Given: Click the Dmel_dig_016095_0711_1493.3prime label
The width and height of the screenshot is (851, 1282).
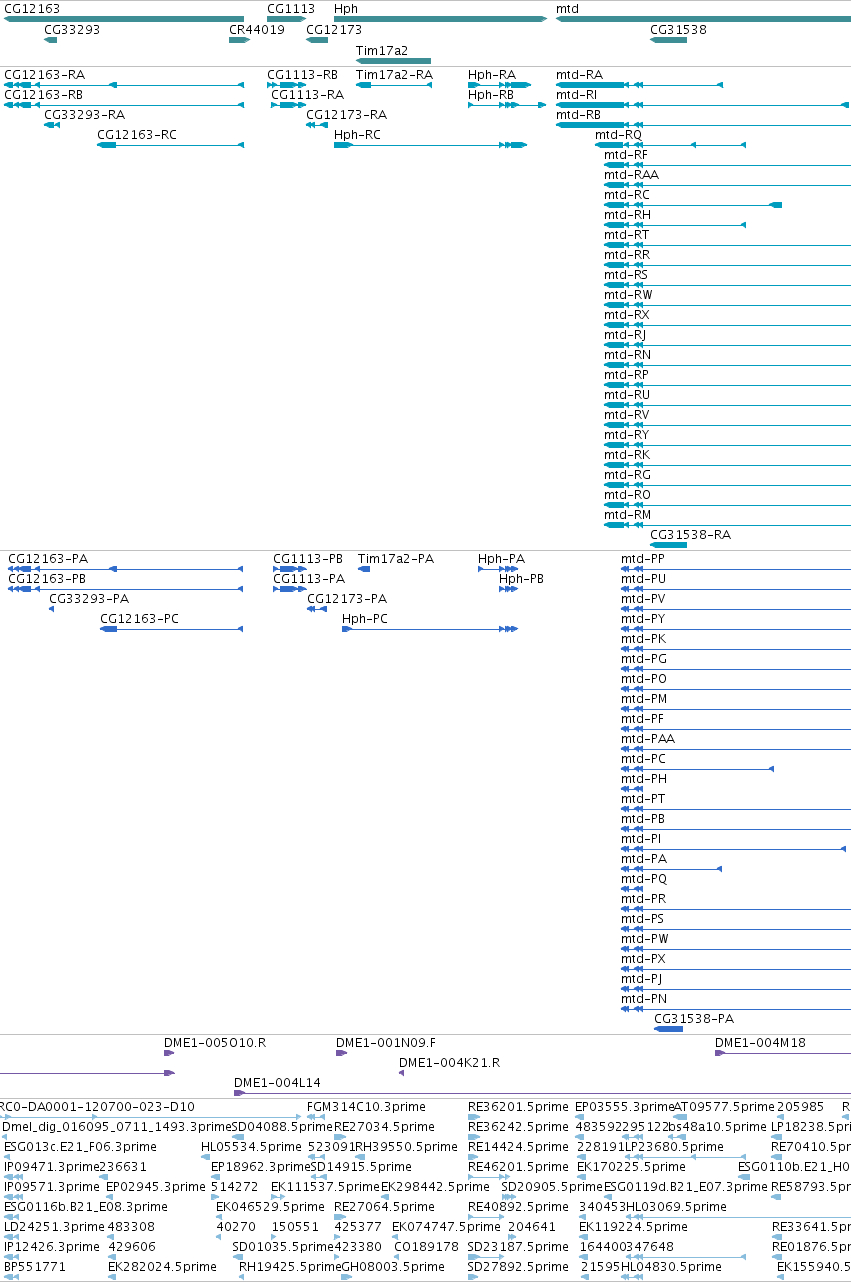Looking at the screenshot, I should pyautogui.click(x=117, y=1127).
